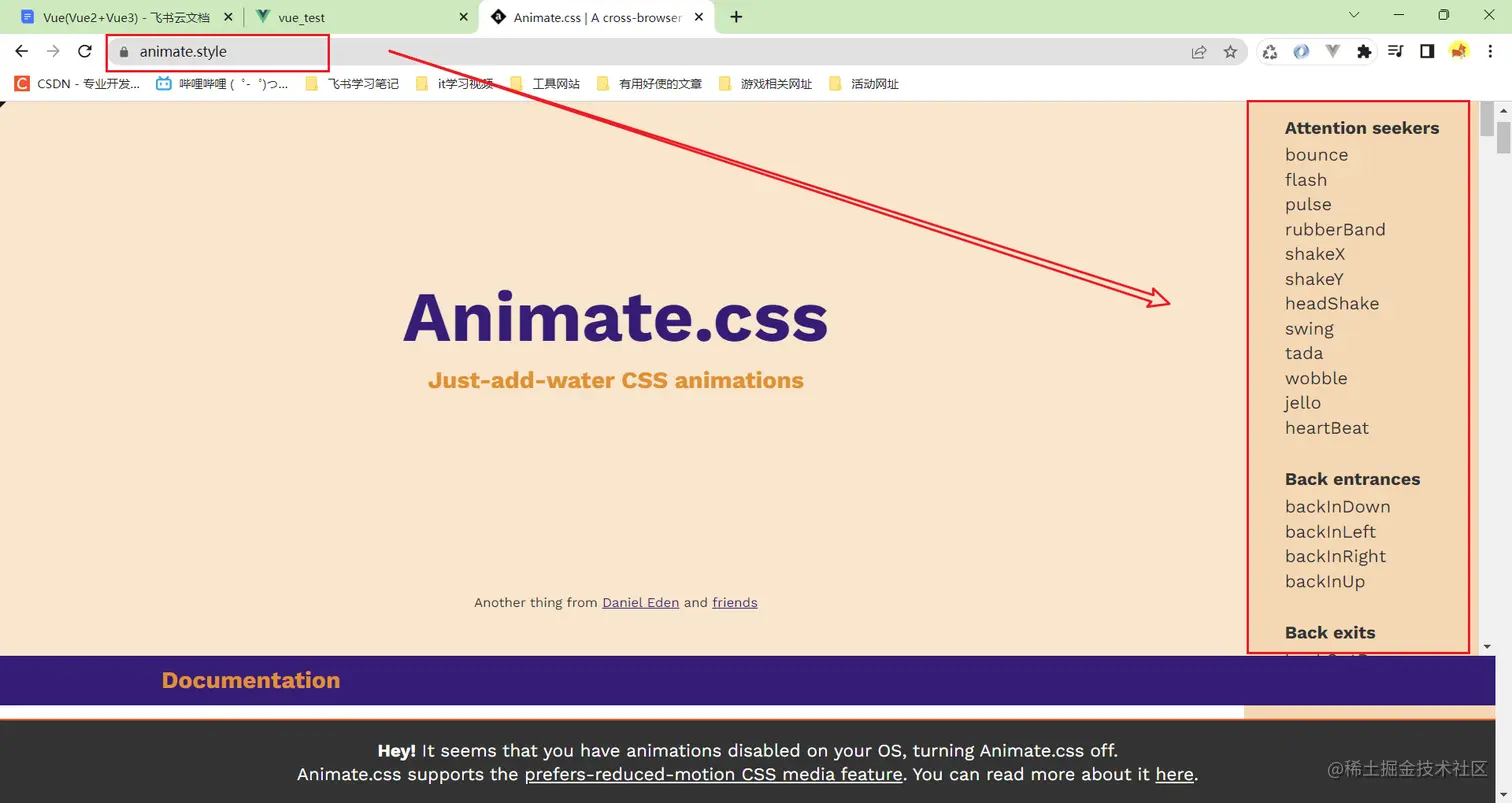
Task: Open the 有用好便的文章 bookmark folder
Action: (x=650, y=84)
